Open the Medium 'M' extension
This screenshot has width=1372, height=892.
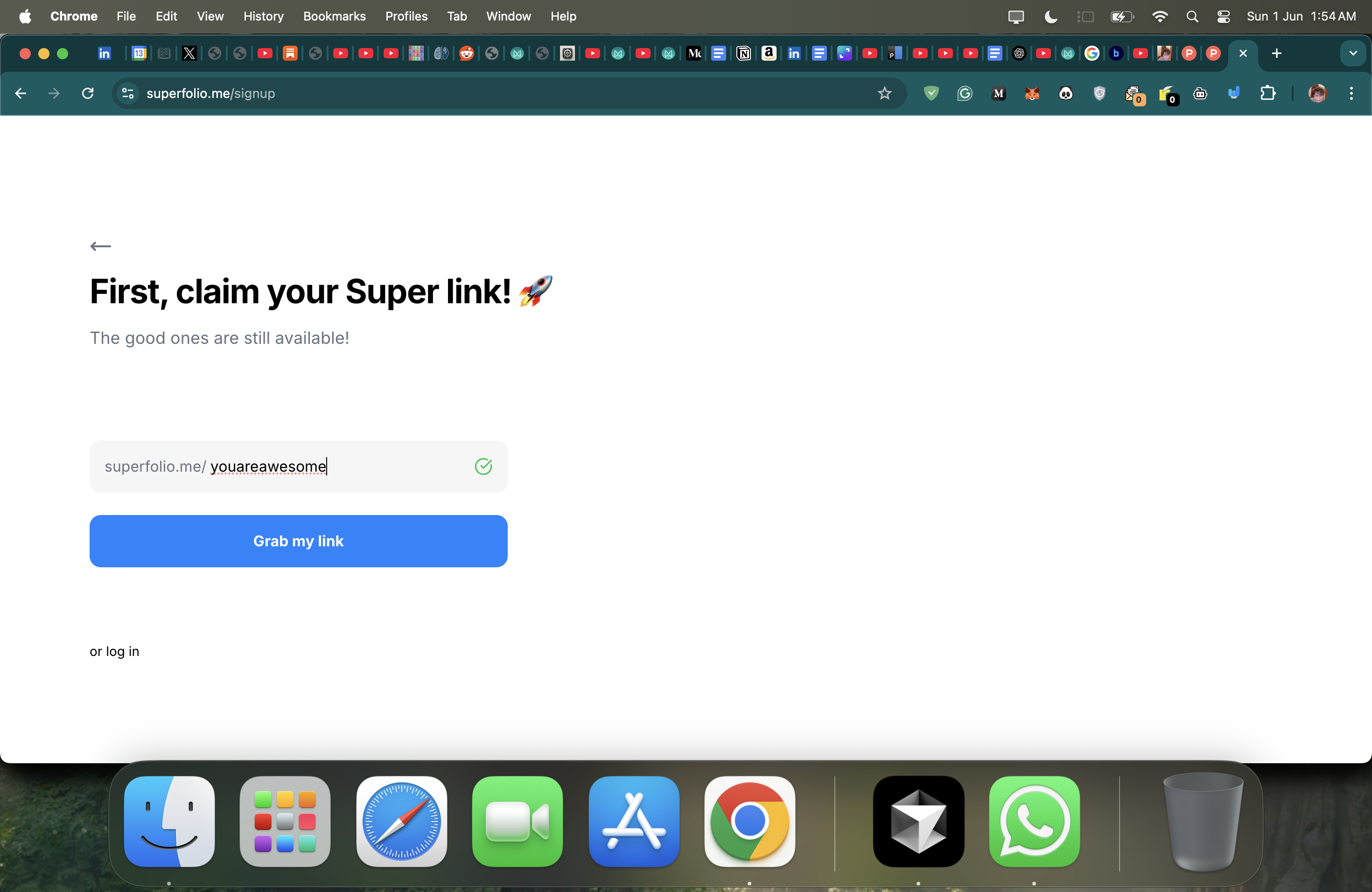(x=999, y=93)
